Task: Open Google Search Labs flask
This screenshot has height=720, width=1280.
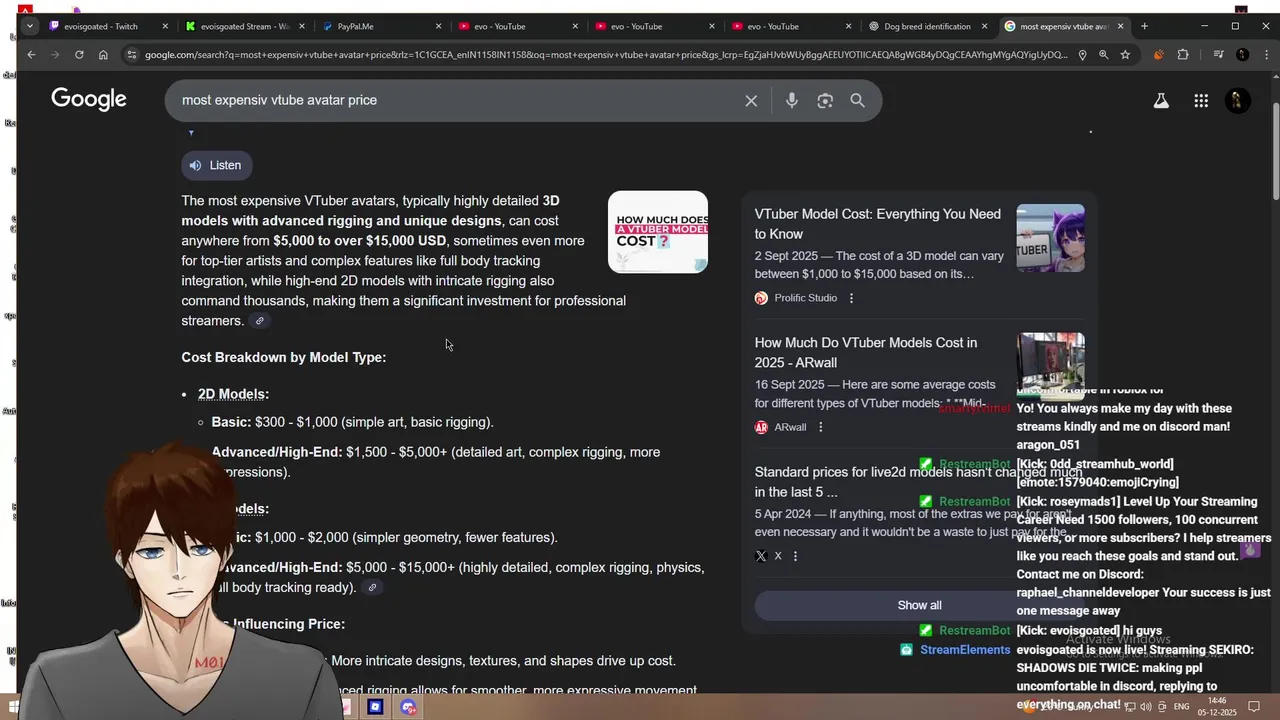Action: click(x=1161, y=100)
